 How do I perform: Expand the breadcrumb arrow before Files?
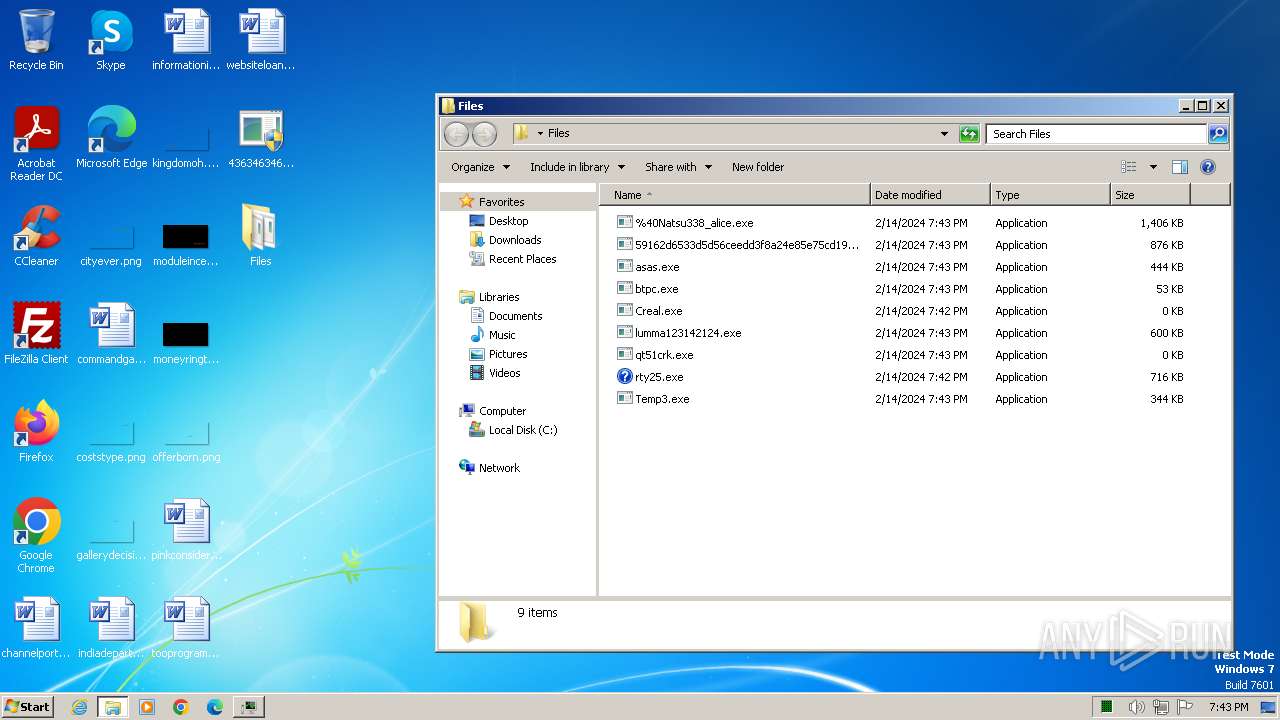pos(540,133)
